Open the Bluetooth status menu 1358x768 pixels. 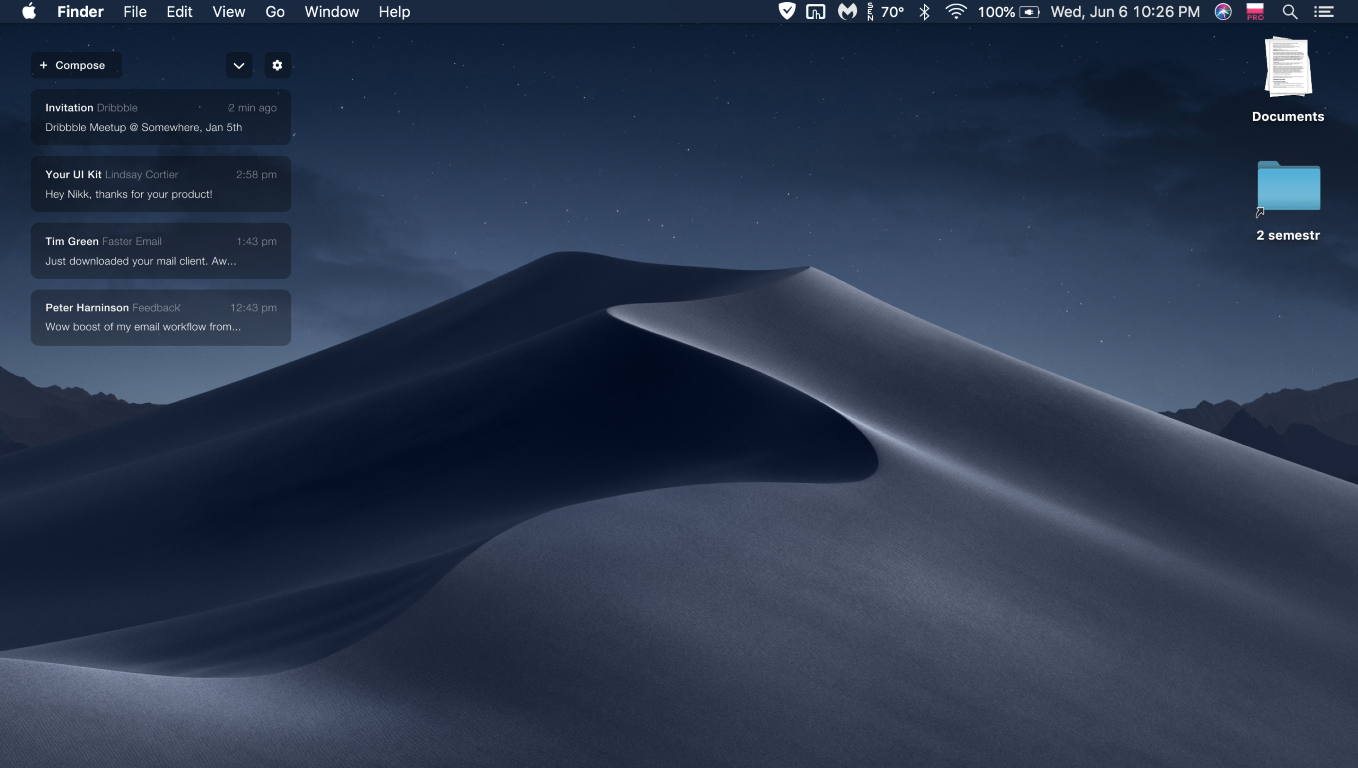coord(925,12)
